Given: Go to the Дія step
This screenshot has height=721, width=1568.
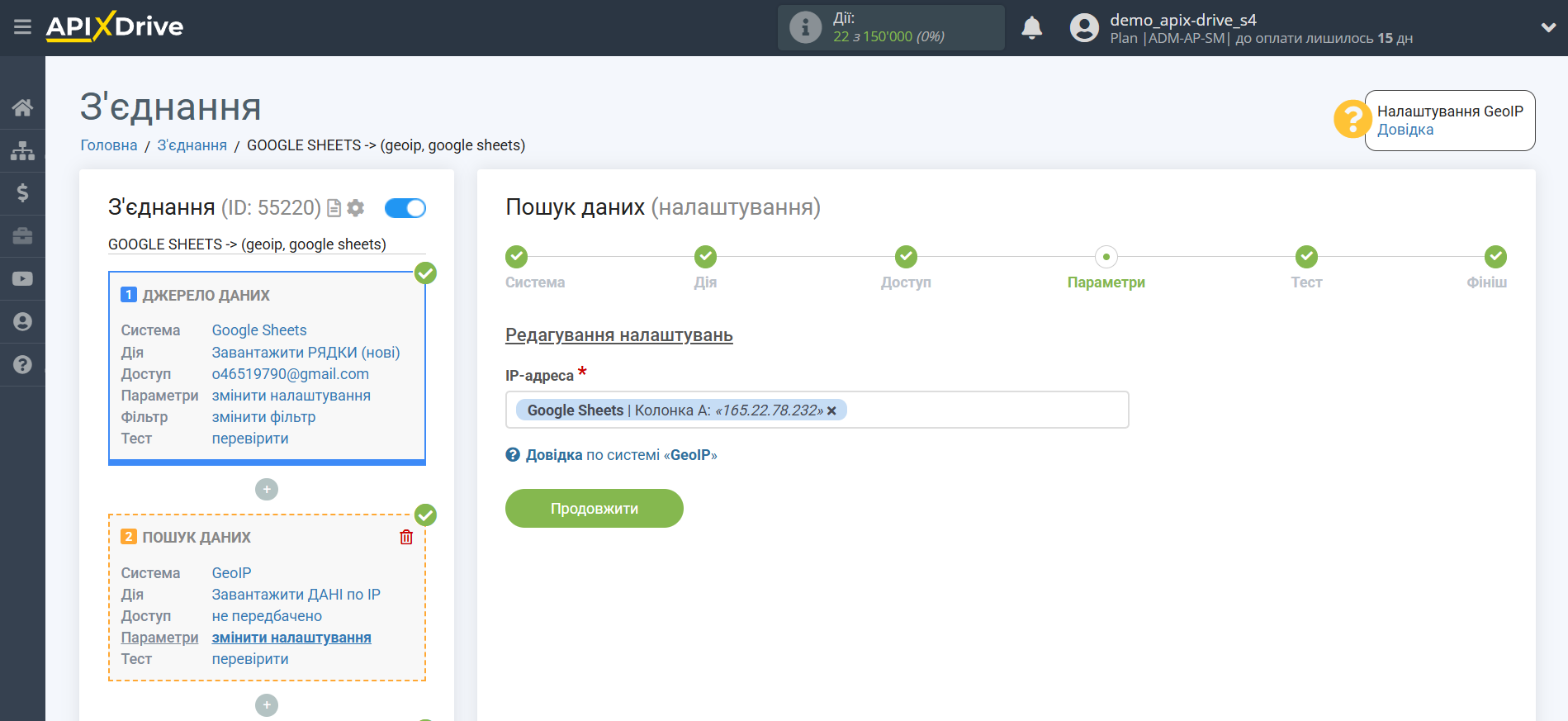Looking at the screenshot, I should (x=705, y=257).
